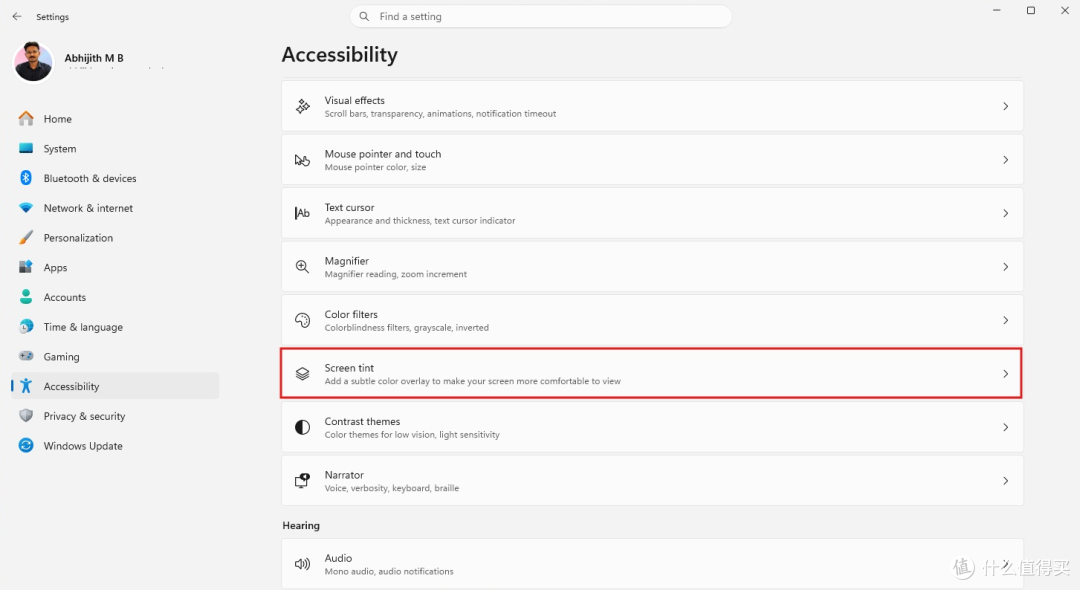This screenshot has width=1080, height=590.
Task: Click the Text cursor Ab icon
Action: click(x=302, y=213)
